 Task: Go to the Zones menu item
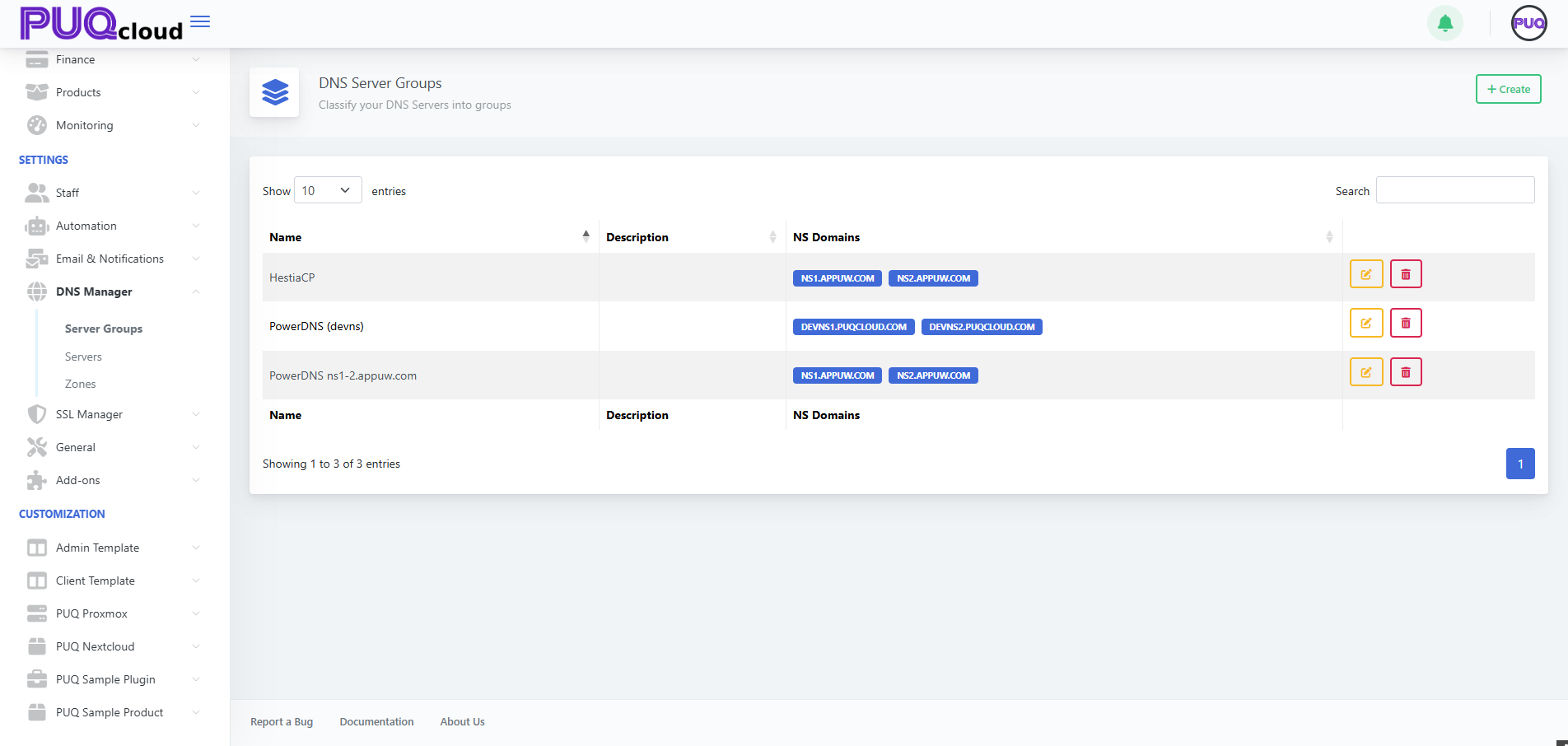pyautogui.click(x=80, y=384)
